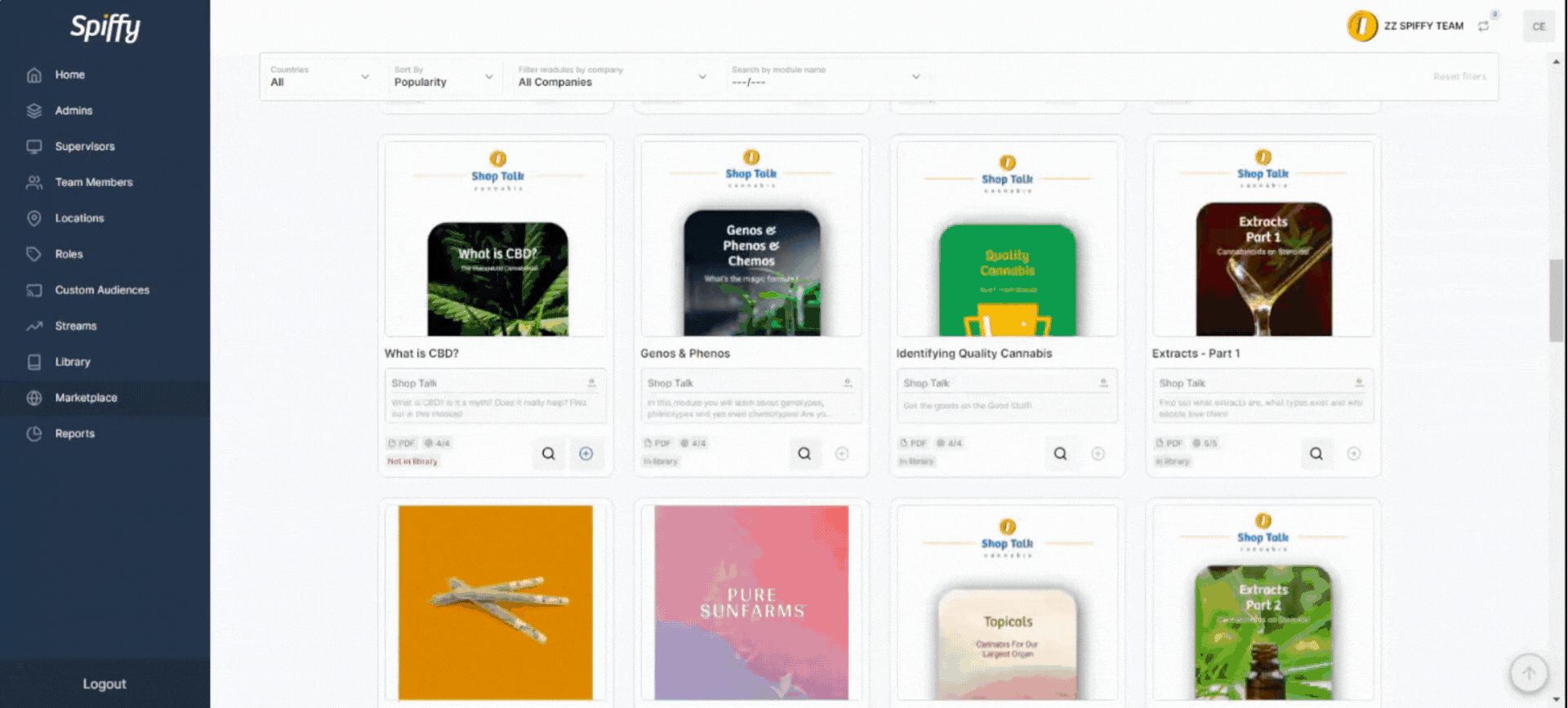Image resolution: width=1568 pixels, height=708 pixels.
Task: Open the Library section
Action: (73, 362)
